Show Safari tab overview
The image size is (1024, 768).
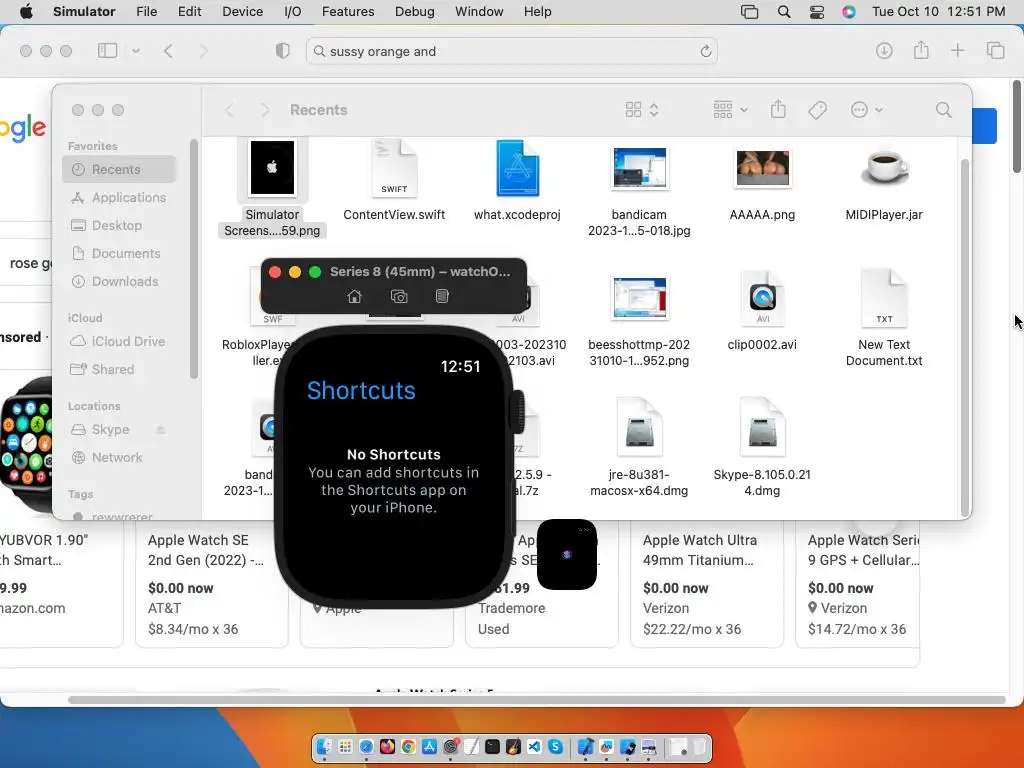[995, 51]
